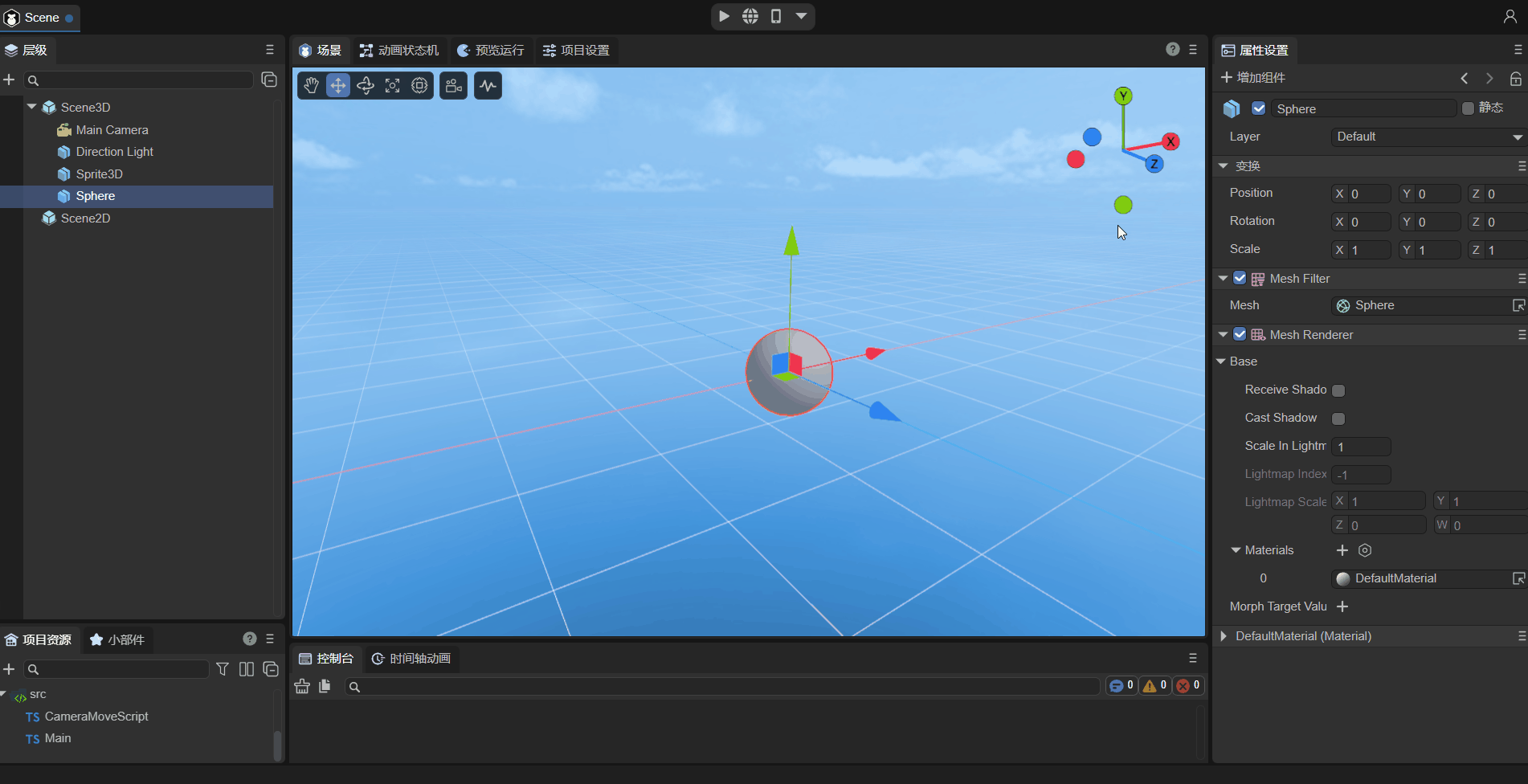
Task: Collapse the Scene3D tree node
Action: [32, 107]
